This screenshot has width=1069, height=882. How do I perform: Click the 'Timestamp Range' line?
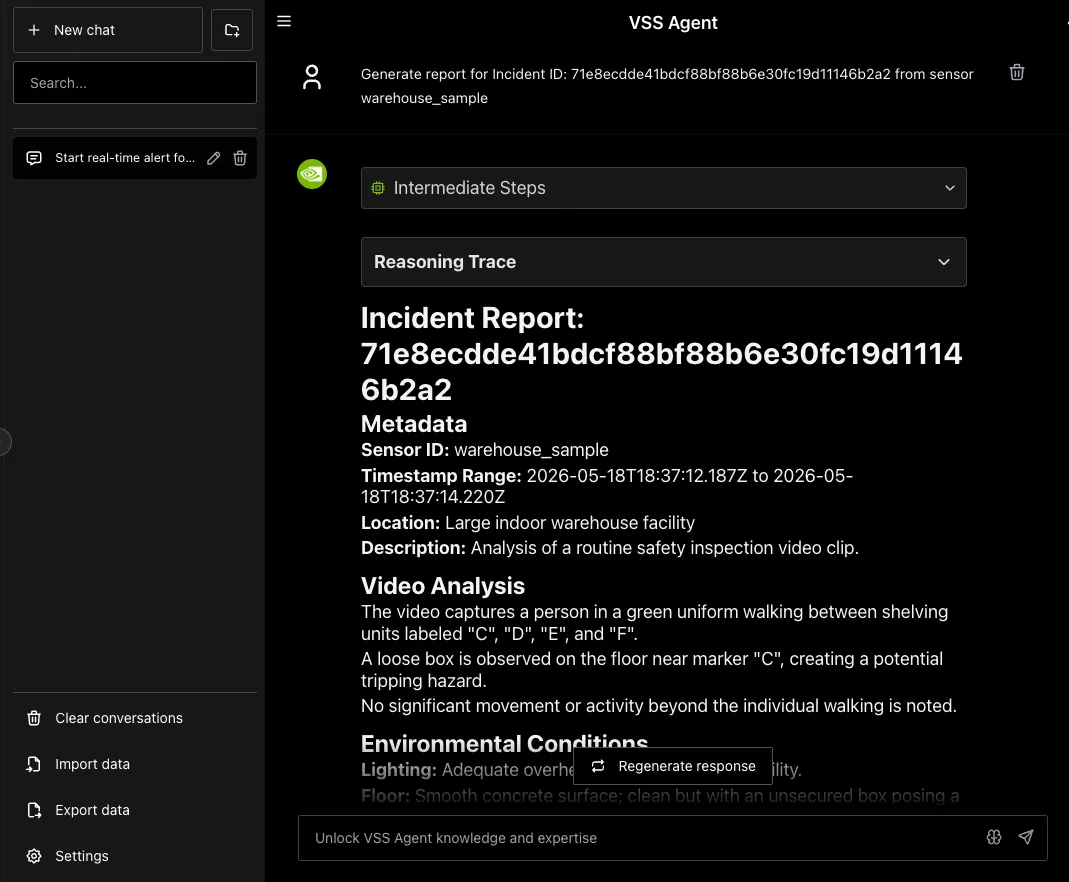(x=607, y=486)
